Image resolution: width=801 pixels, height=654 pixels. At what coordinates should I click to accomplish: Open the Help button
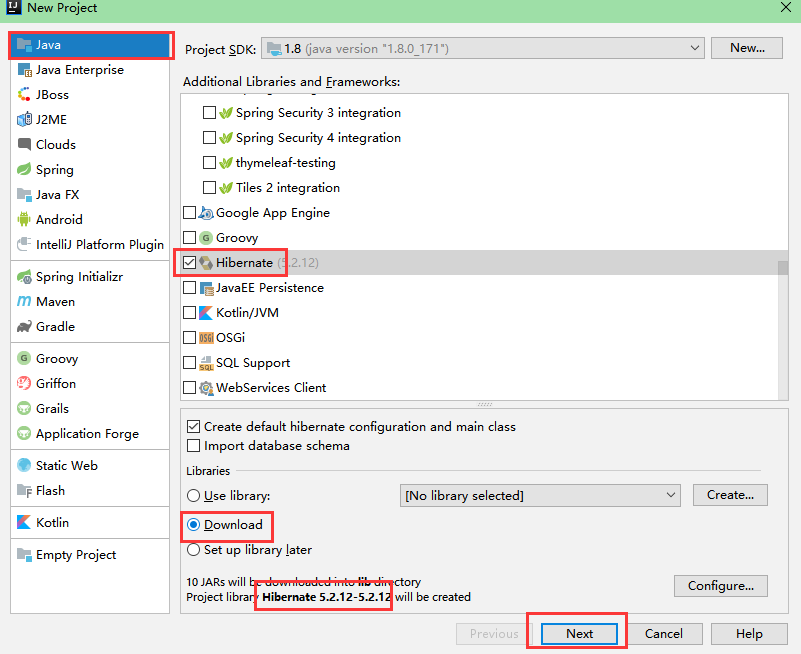pyautogui.click(x=749, y=634)
